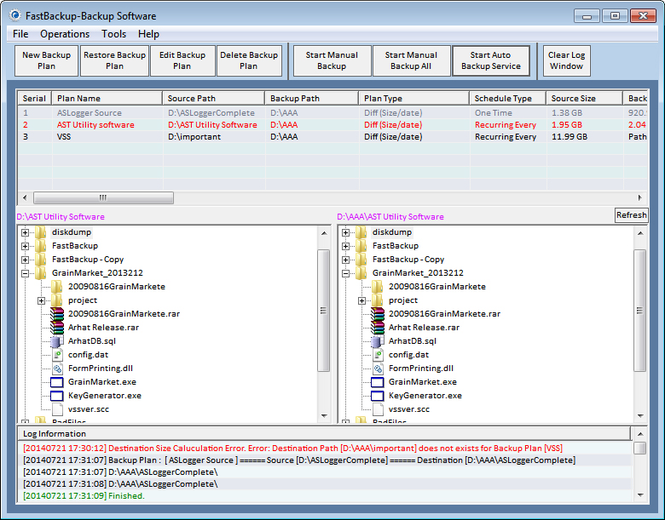Click Restore Backup Plan button
Image resolution: width=665 pixels, height=520 pixels.
[x=115, y=61]
